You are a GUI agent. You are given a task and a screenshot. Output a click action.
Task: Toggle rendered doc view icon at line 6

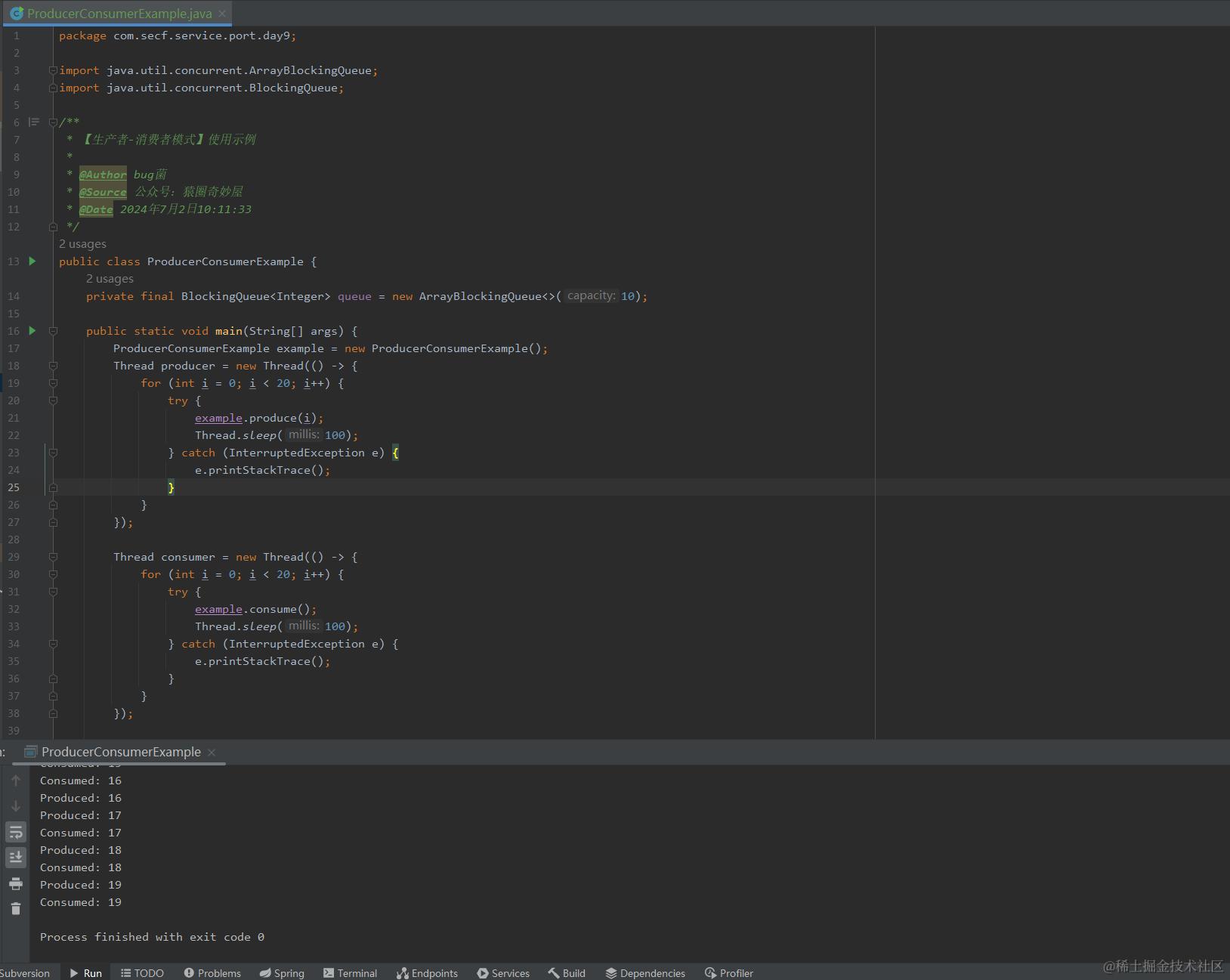coord(34,122)
